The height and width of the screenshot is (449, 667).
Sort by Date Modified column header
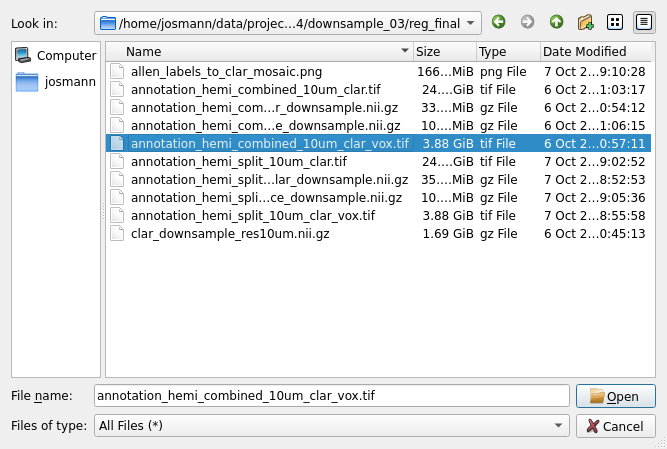tap(596, 51)
